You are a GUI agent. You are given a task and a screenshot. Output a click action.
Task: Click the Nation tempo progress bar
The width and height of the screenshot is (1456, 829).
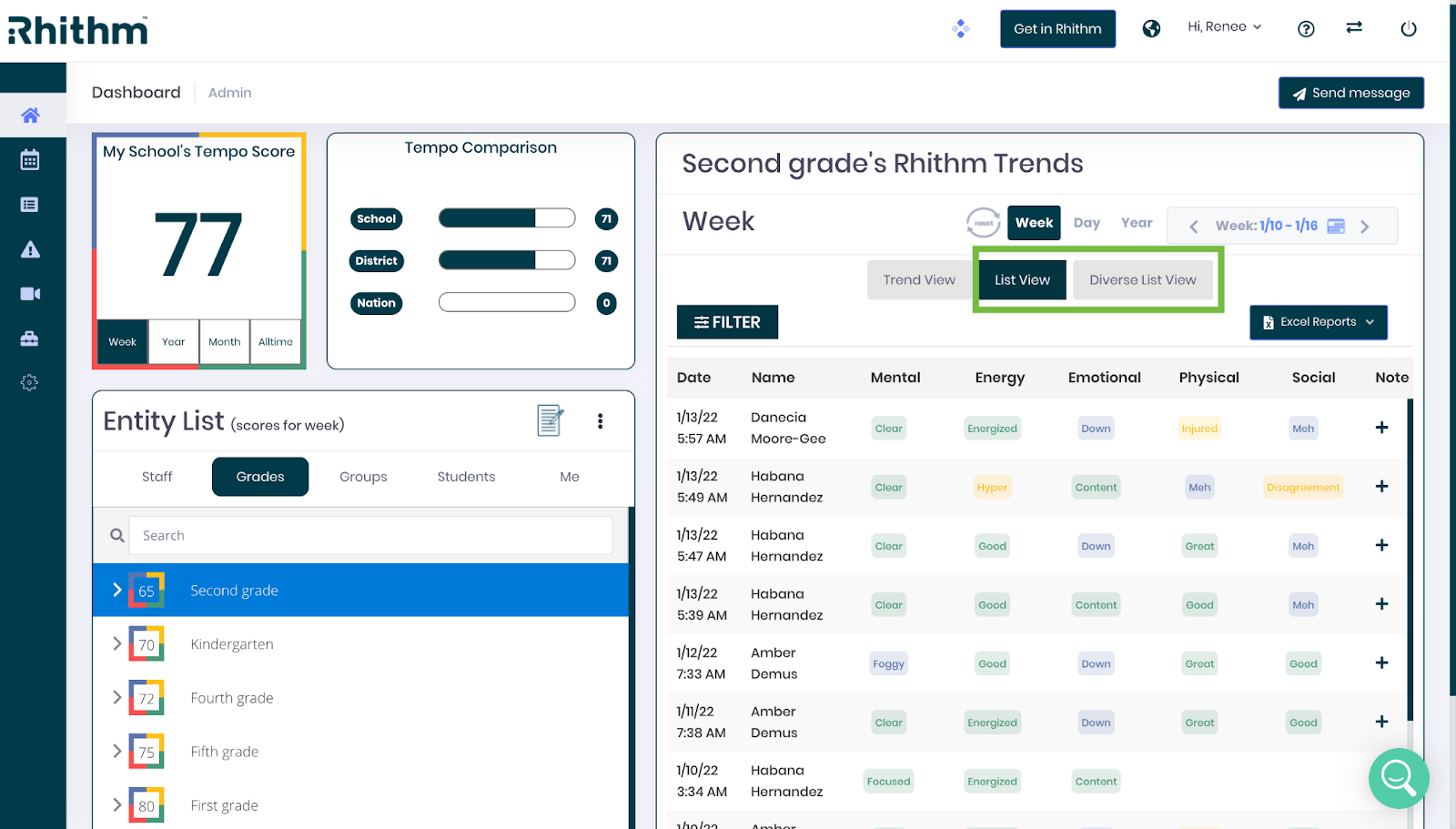coord(507,302)
